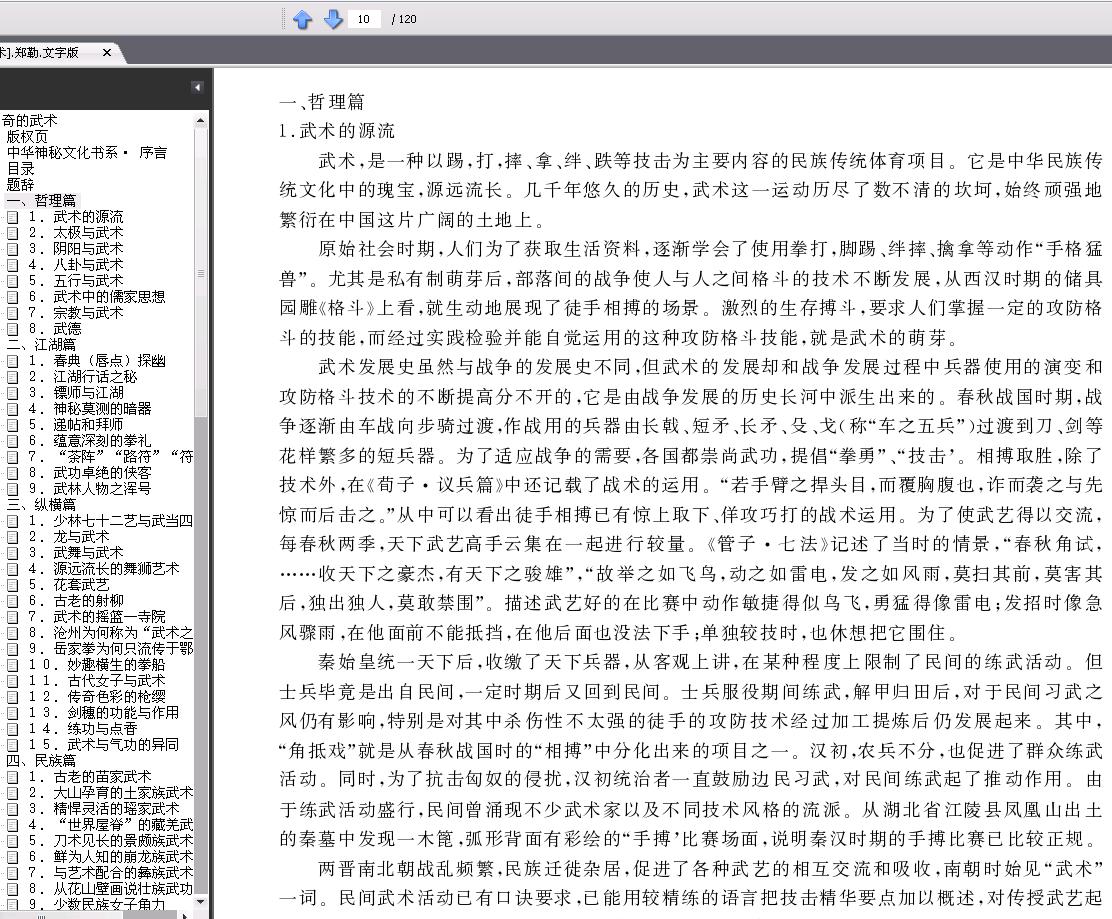The image size is (1112, 919).
Task: Click bookmarks scrollbar up arrow
Action: pos(200,121)
